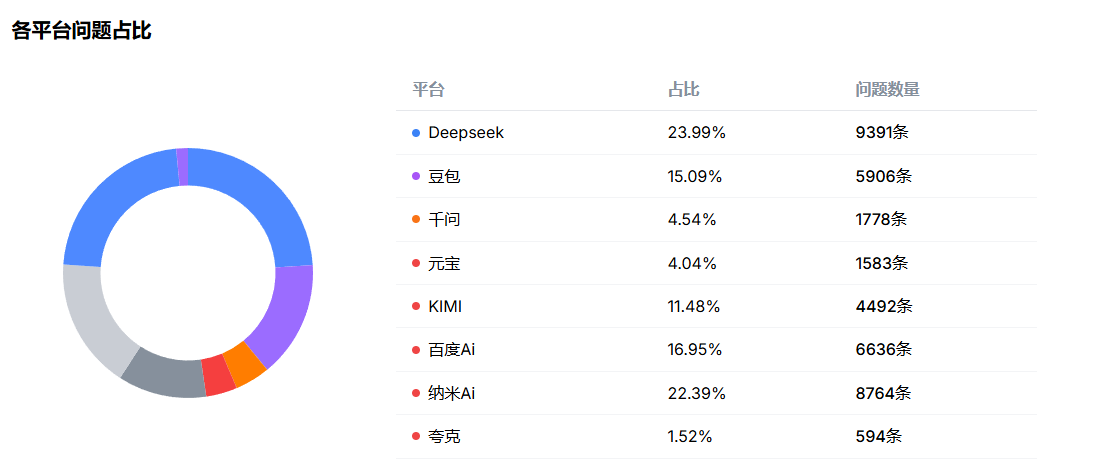Select the Deepseek platform name

click(x=466, y=133)
